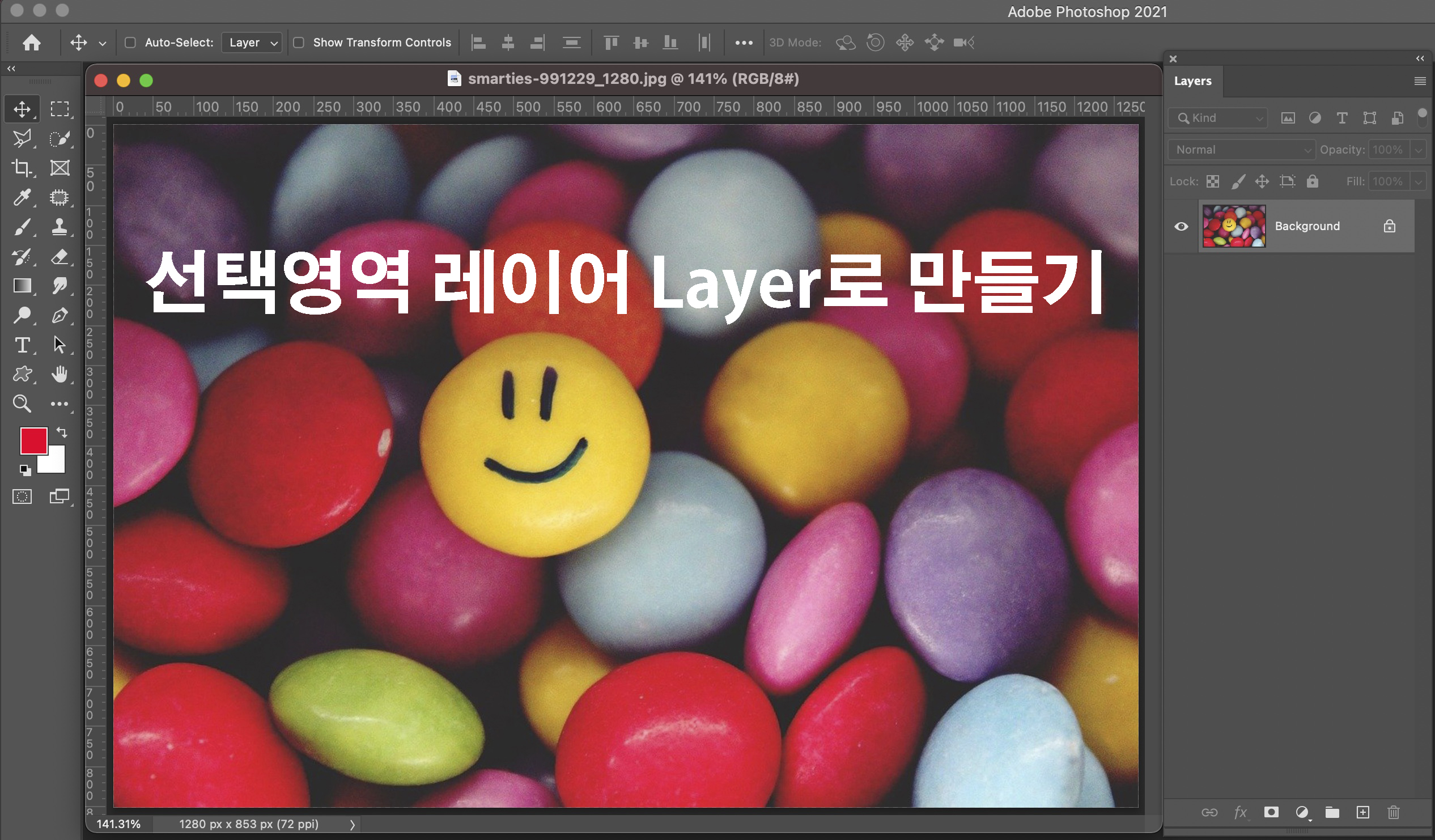Open the Layers panel hamburger menu
The image size is (1435, 840).
tap(1420, 82)
